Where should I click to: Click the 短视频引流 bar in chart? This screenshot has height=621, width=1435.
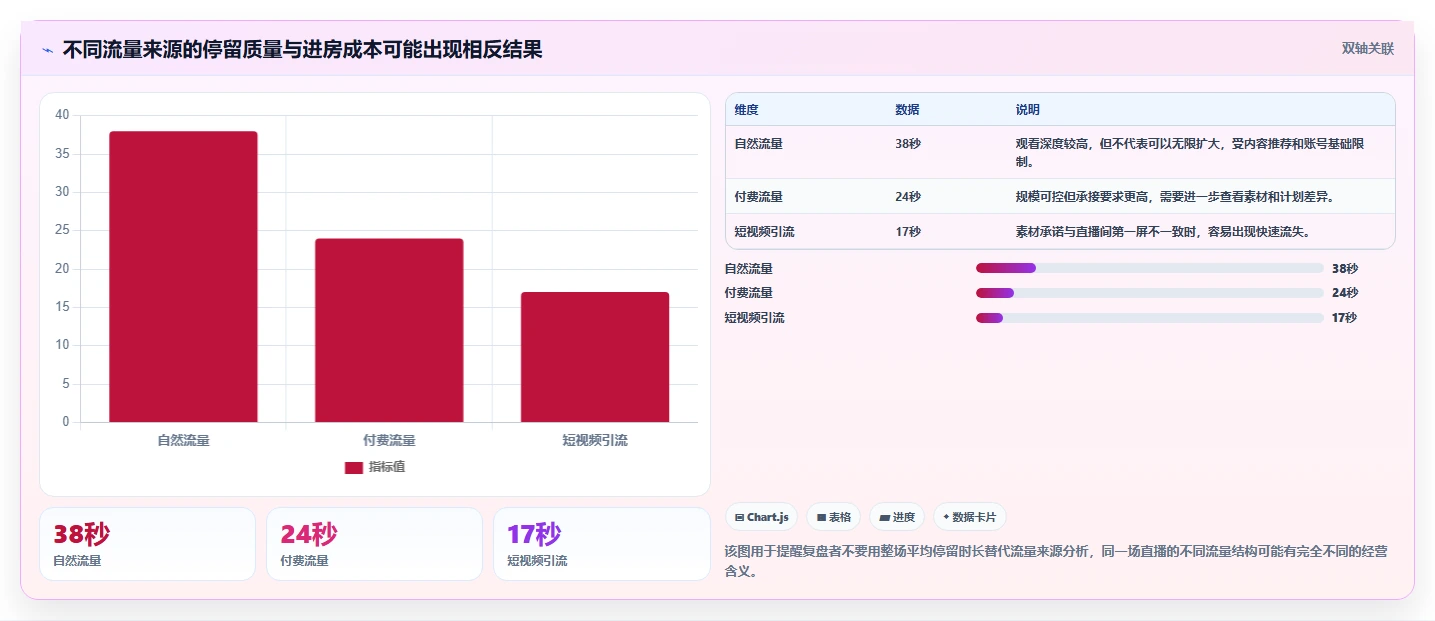tap(595, 357)
